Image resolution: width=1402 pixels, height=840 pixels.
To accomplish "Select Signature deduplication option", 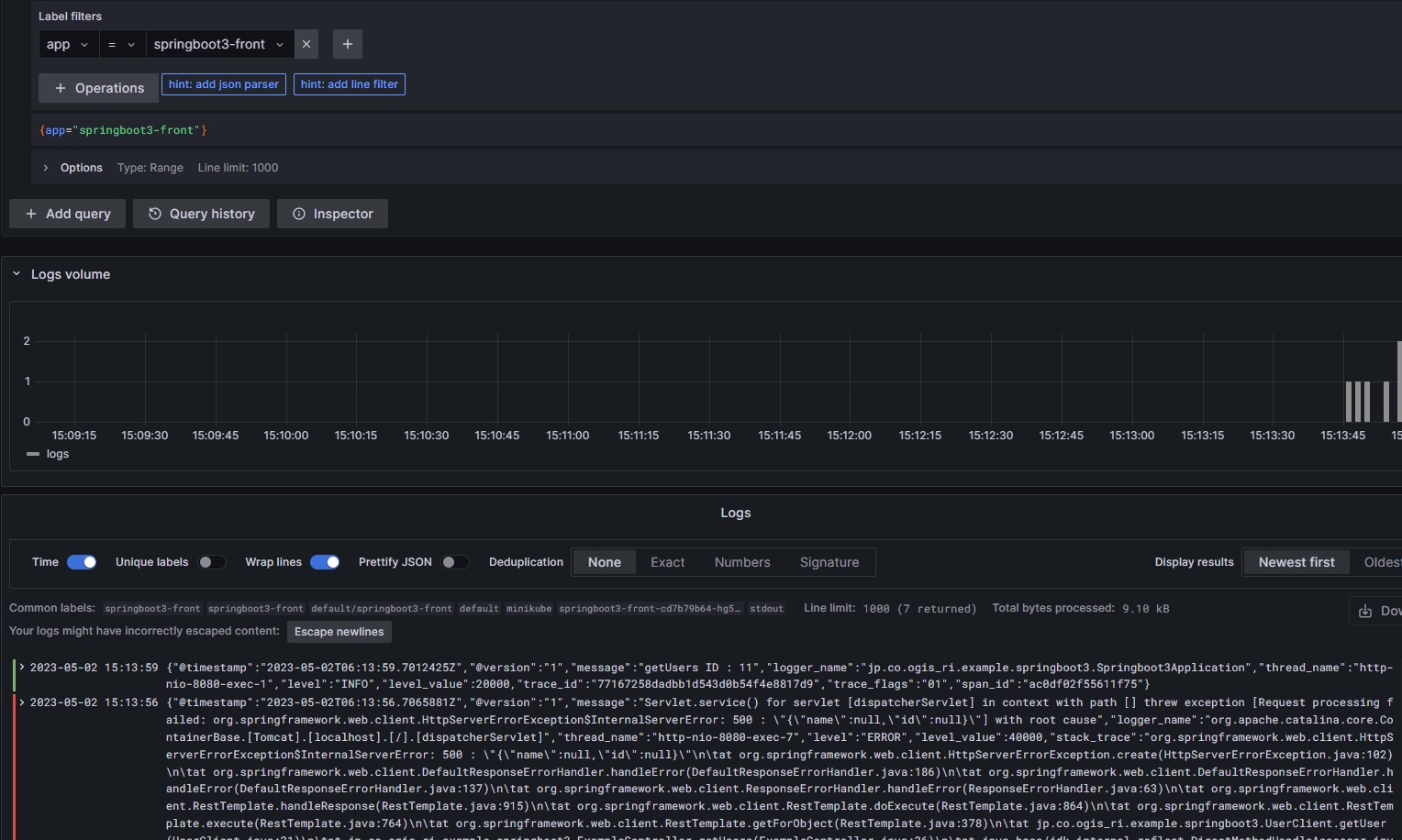I will 829,562.
